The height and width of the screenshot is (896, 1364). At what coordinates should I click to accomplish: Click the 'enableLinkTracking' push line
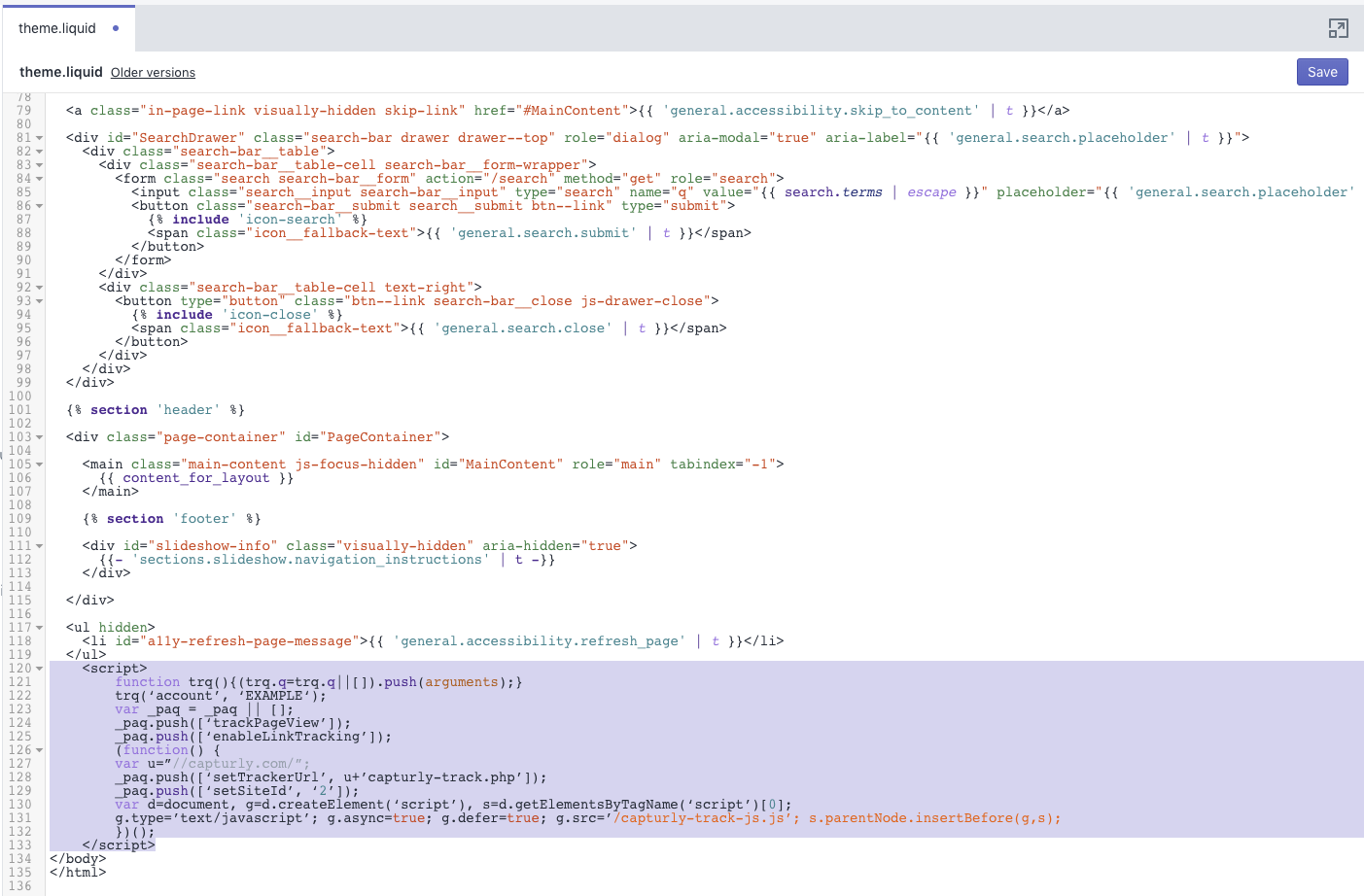coord(253,737)
